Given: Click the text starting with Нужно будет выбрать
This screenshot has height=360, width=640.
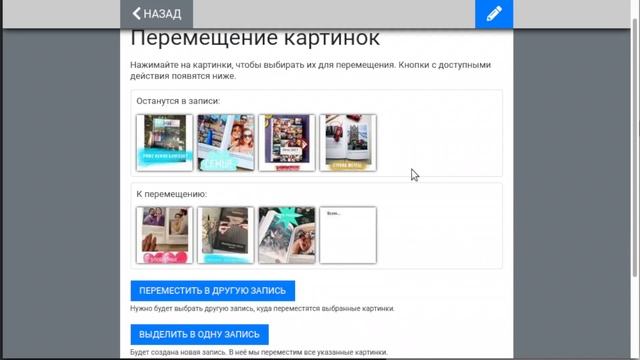Looking at the screenshot, I should tap(262, 309).
